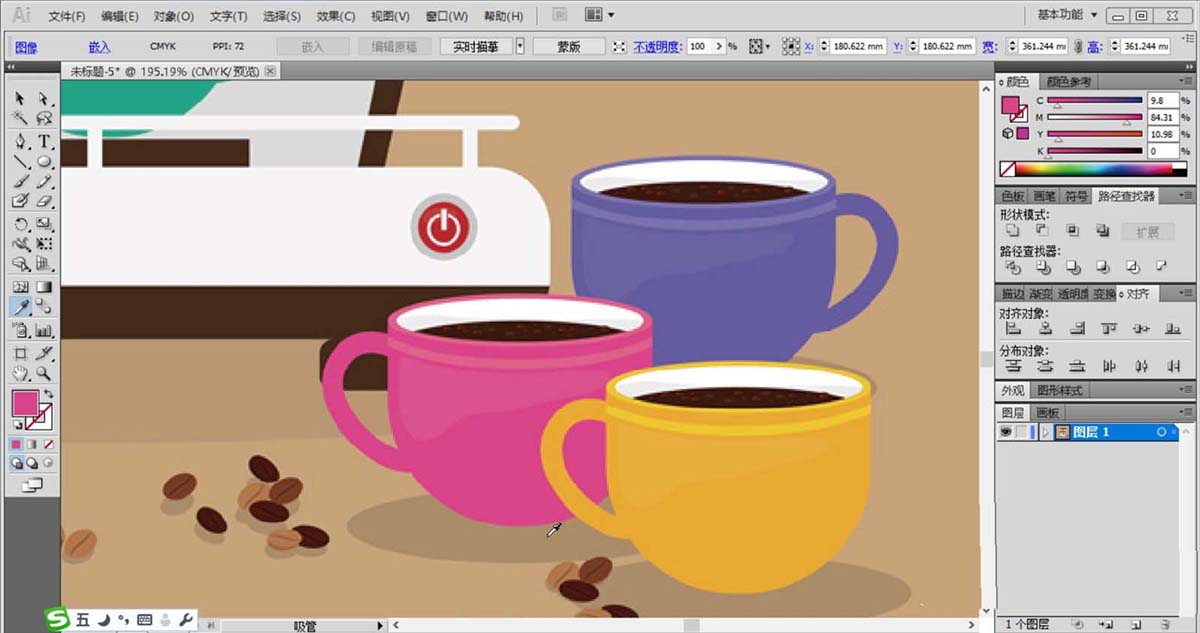Click the 实时描摹 button
Image resolution: width=1200 pixels, height=633 pixels.
click(x=476, y=46)
